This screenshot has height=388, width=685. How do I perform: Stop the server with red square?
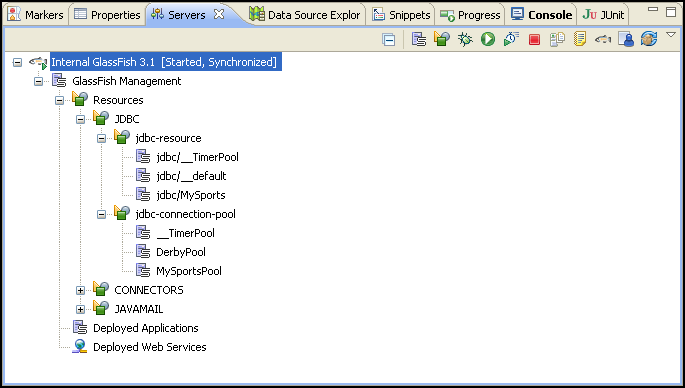pyautogui.click(x=534, y=40)
